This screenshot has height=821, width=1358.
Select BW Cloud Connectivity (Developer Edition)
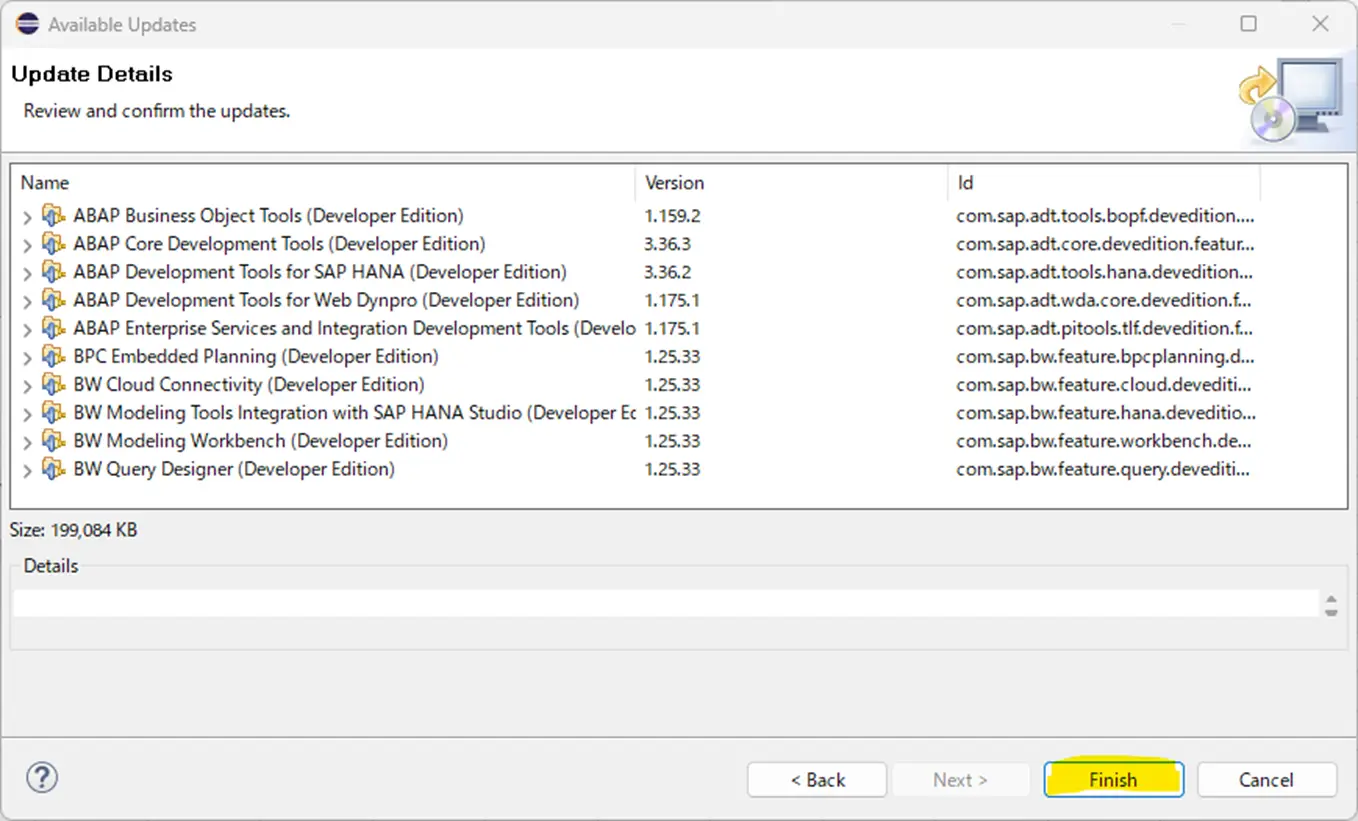(x=249, y=384)
